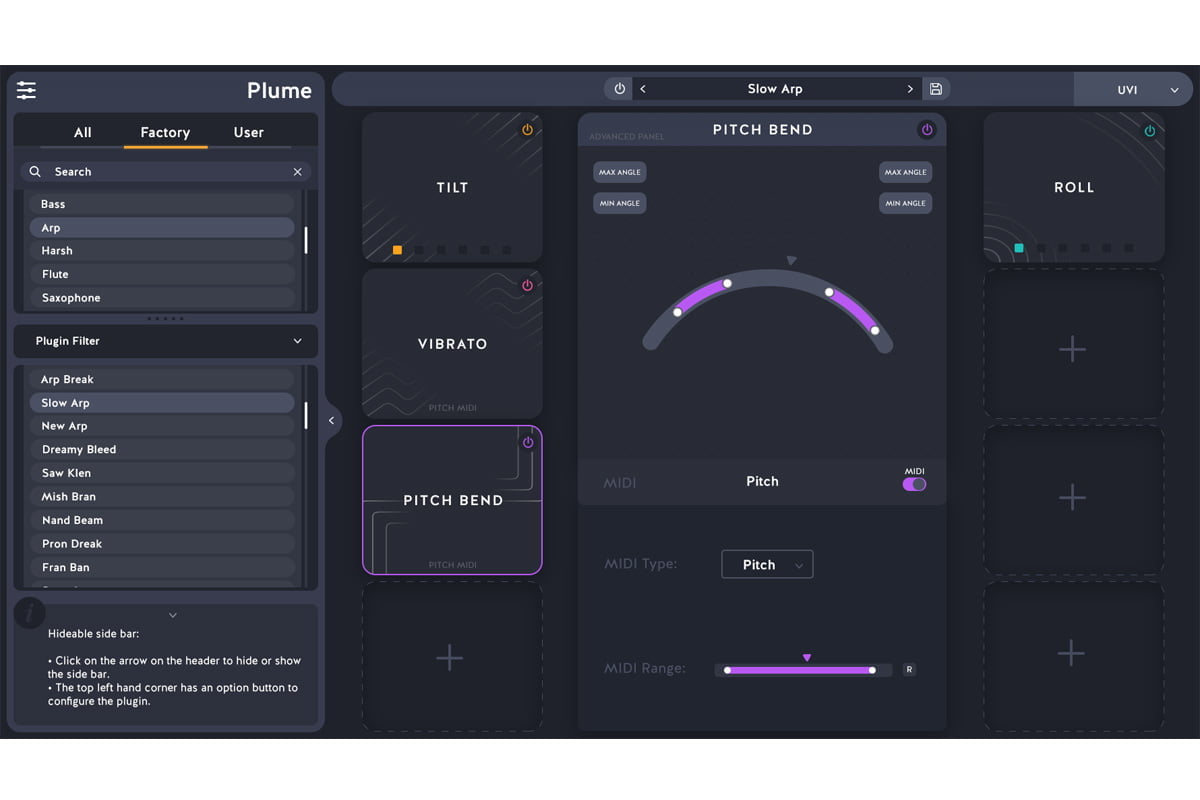Click the Slow Arp preset name in header
Viewport: 1200px width, 800px height.
tap(775, 89)
